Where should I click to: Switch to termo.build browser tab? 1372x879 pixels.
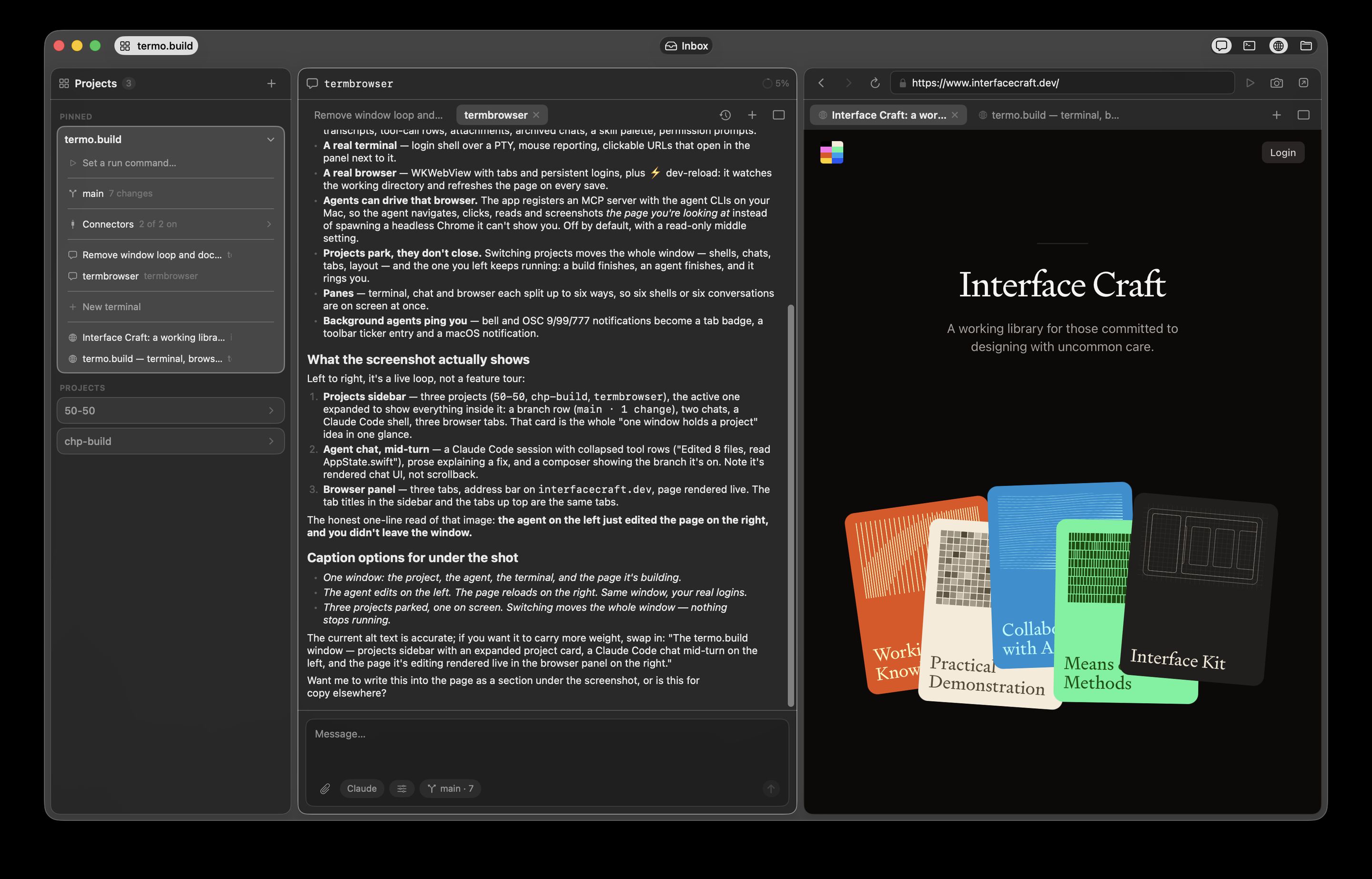click(1049, 115)
